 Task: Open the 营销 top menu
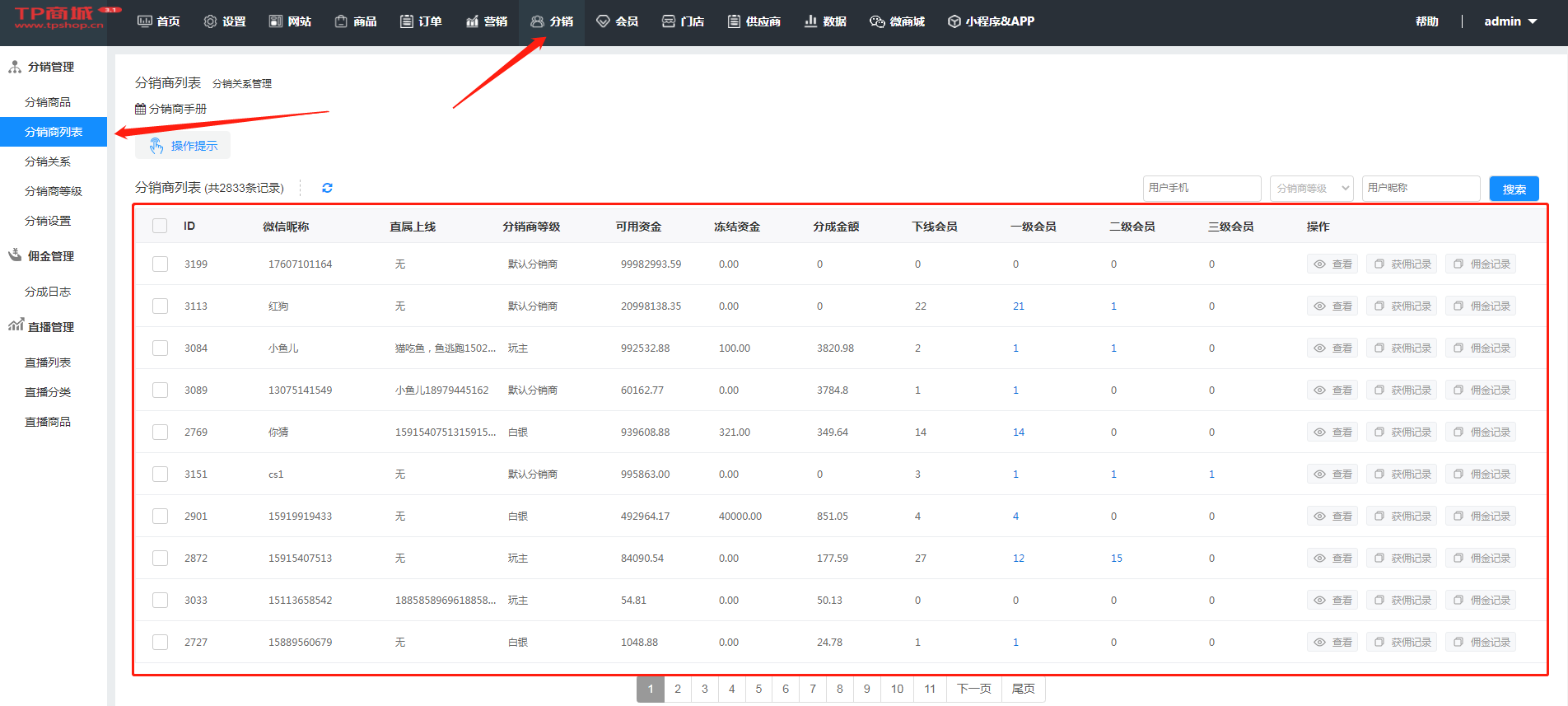click(487, 21)
